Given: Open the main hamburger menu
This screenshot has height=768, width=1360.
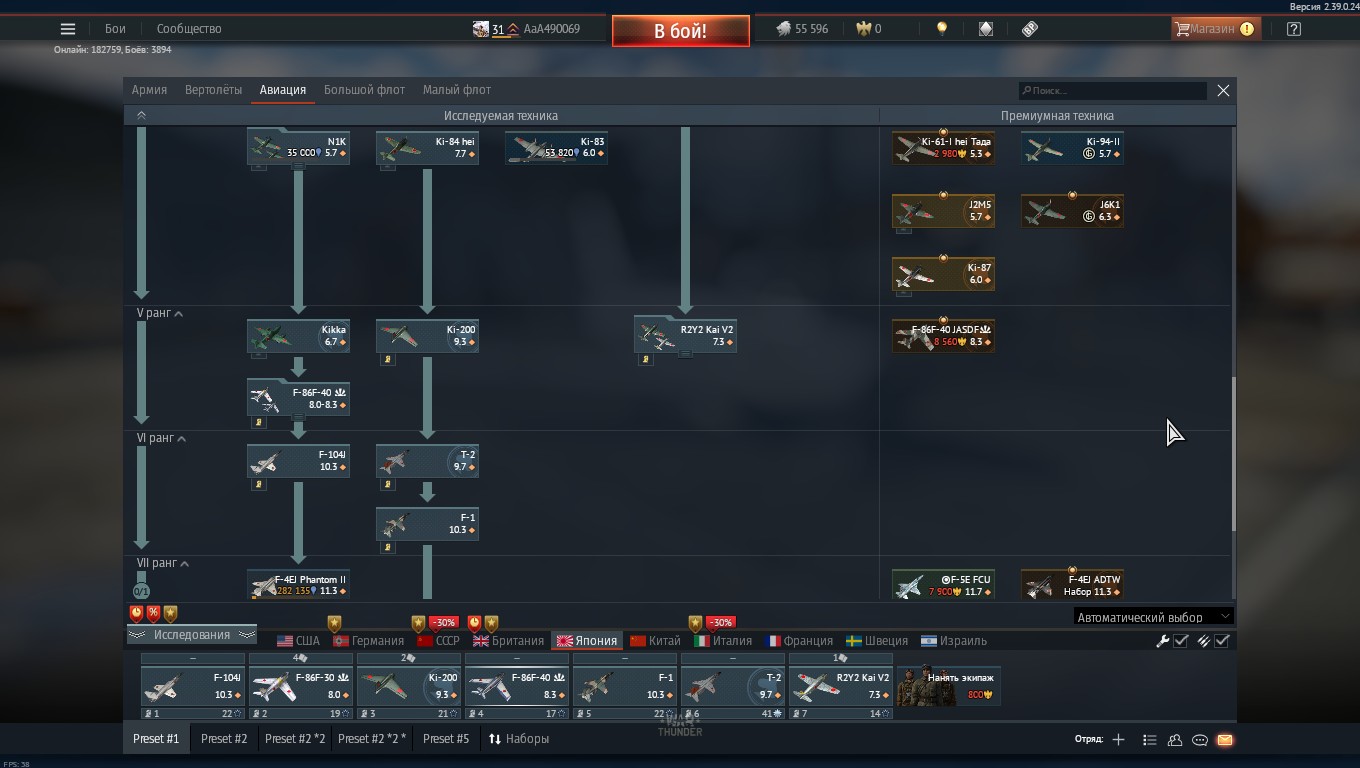Looking at the screenshot, I should pos(68,29).
